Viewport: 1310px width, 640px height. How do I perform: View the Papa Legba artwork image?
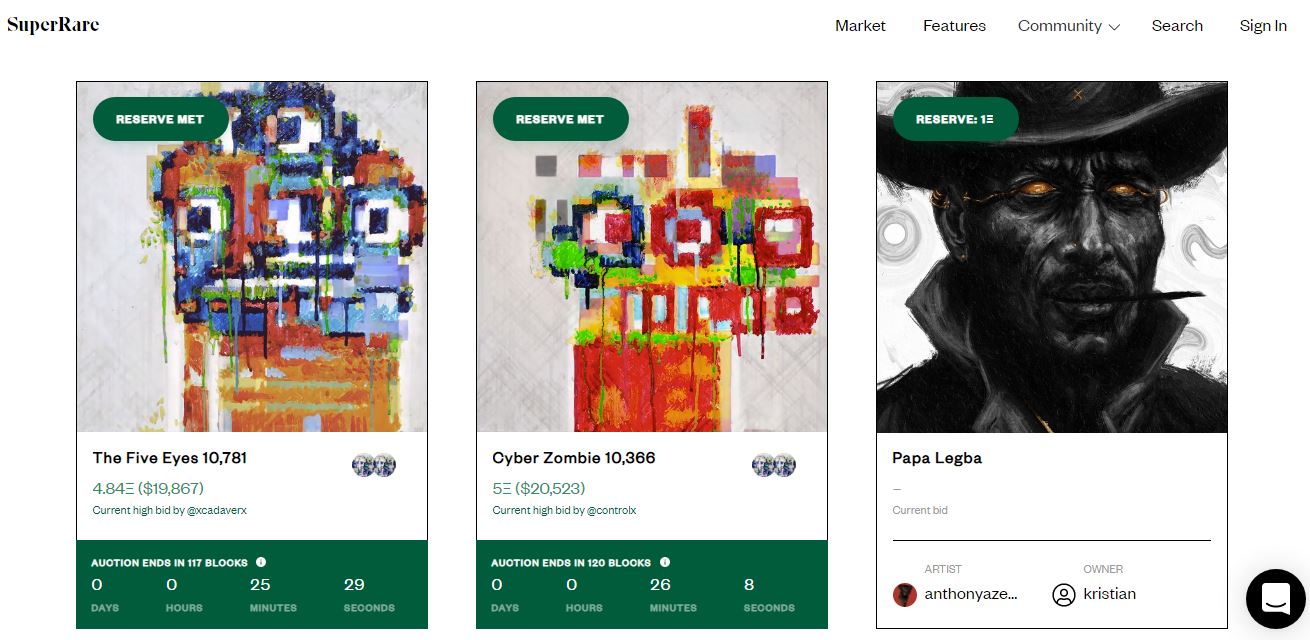[1052, 257]
